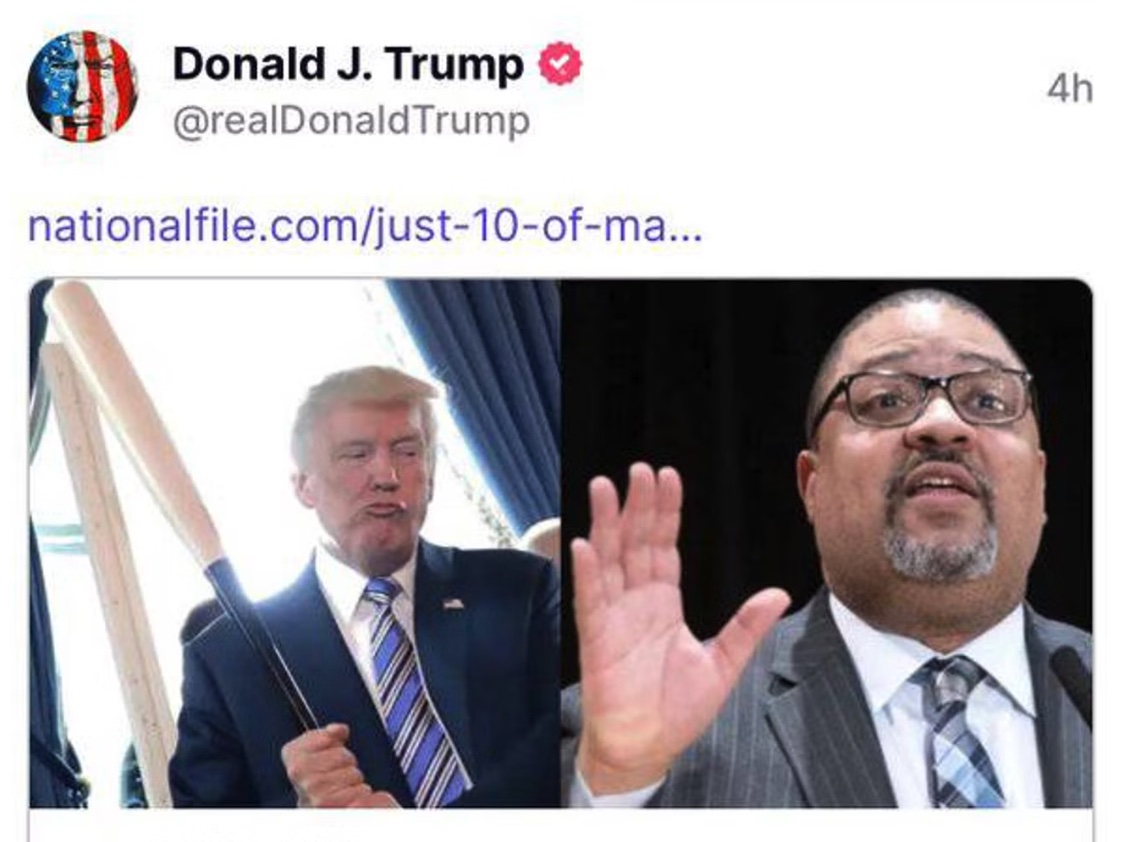
Task: Open left preview photo of man holding bat
Action: 295,543
